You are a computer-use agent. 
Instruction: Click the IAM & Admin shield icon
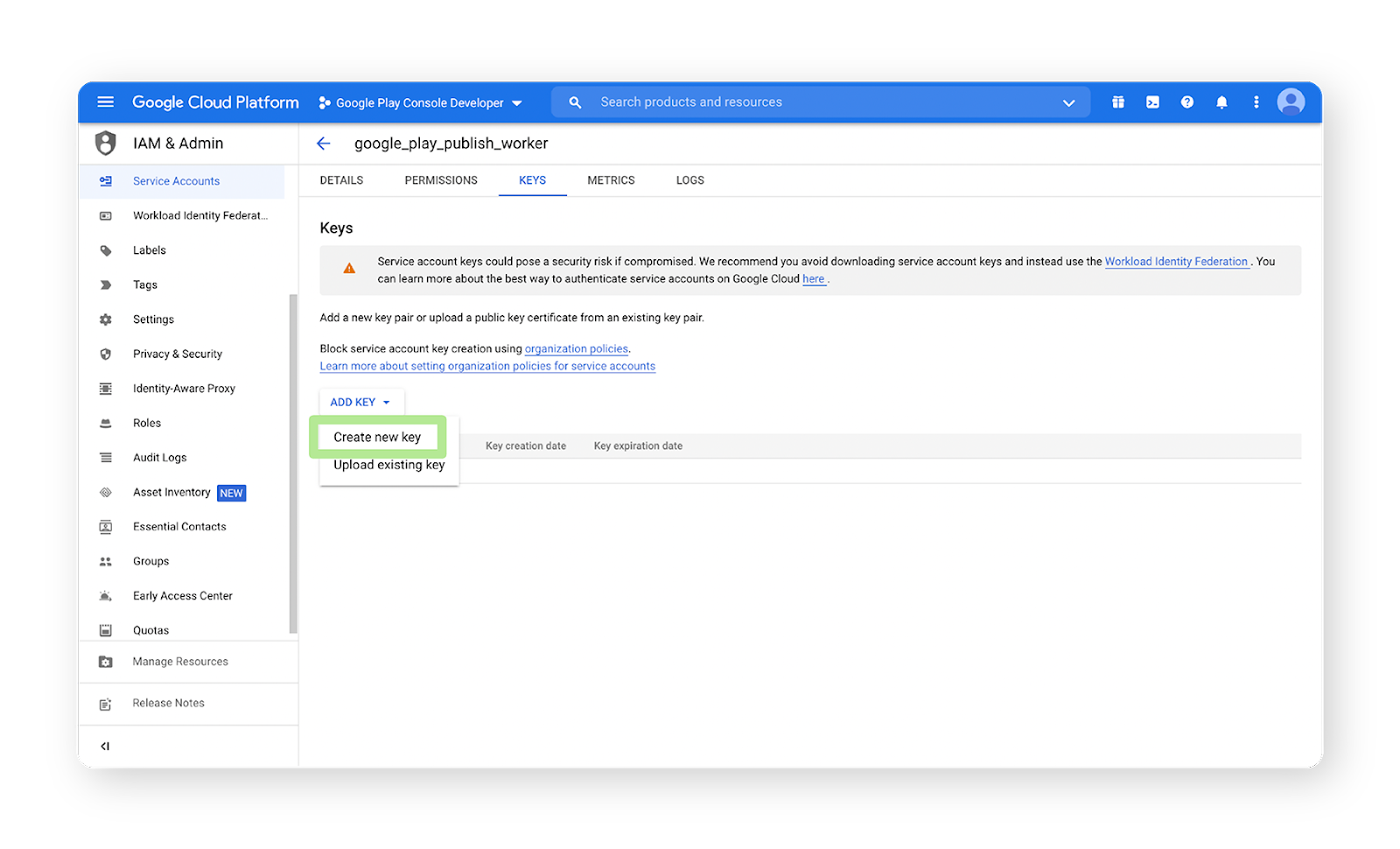(105, 143)
